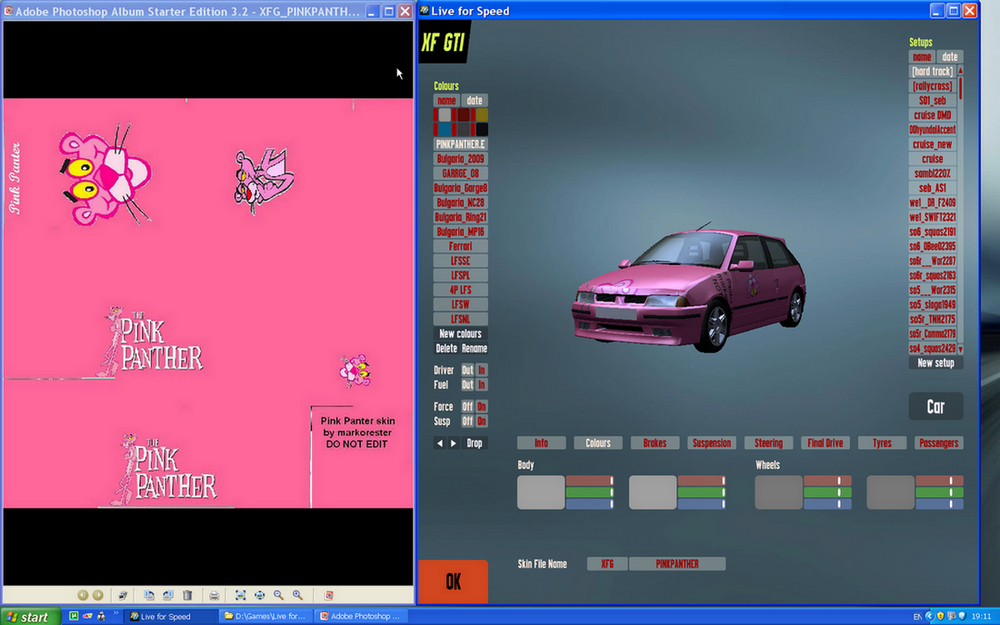Screen dimensions: 1000x625
Task: Click the eBay quick launch icon
Action: tap(87, 616)
